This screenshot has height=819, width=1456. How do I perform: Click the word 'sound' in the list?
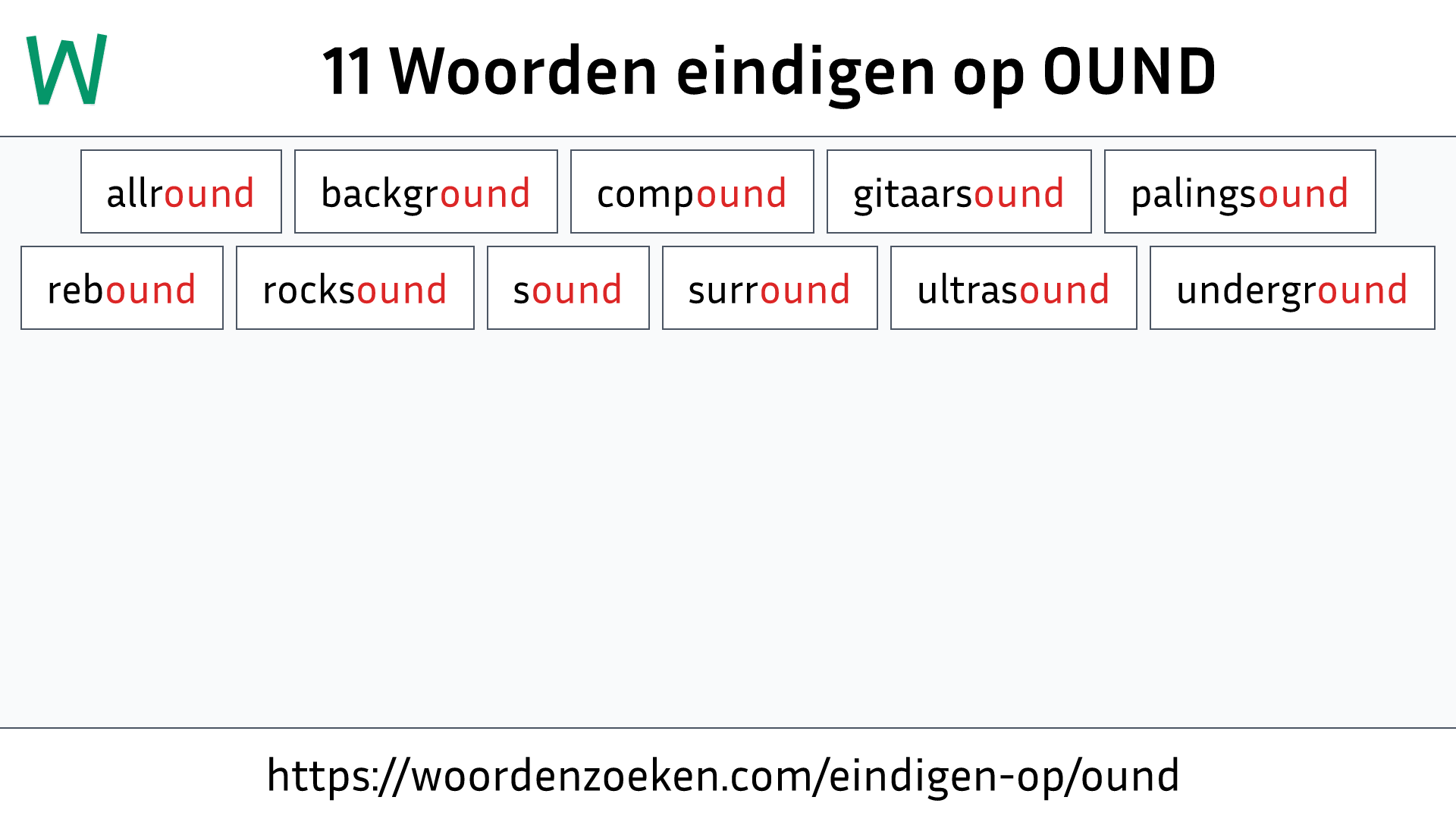pyautogui.click(x=567, y=288)
